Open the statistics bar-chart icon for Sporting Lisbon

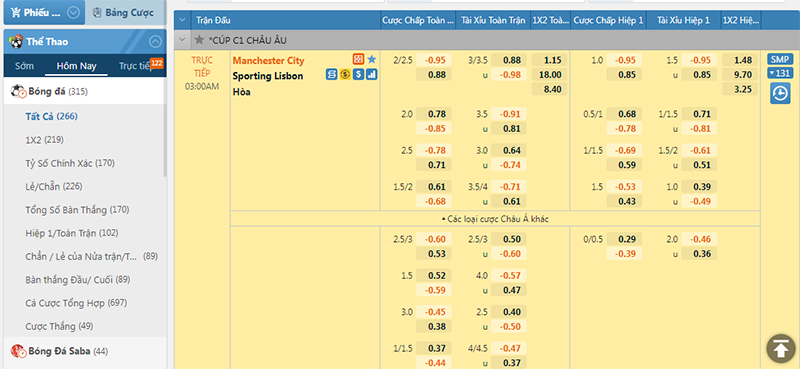pyautogui.click(x=371, y=75)
